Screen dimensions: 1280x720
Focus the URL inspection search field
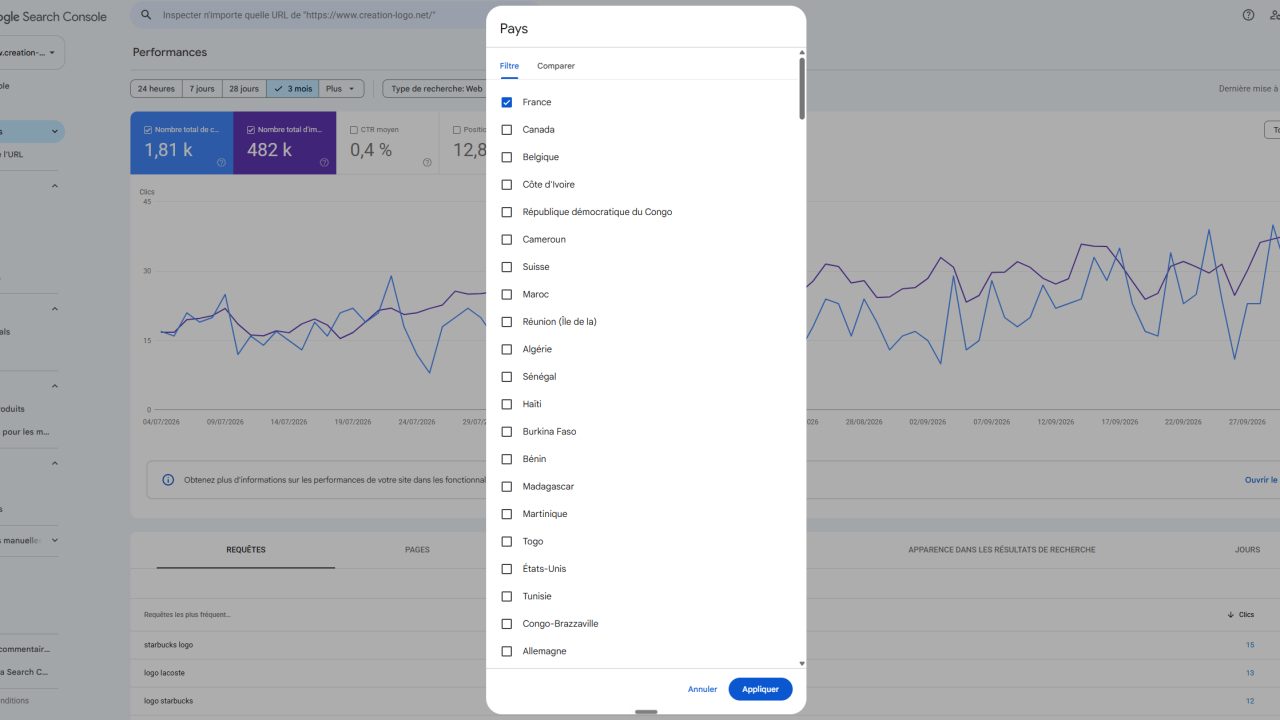coord(310,15)
